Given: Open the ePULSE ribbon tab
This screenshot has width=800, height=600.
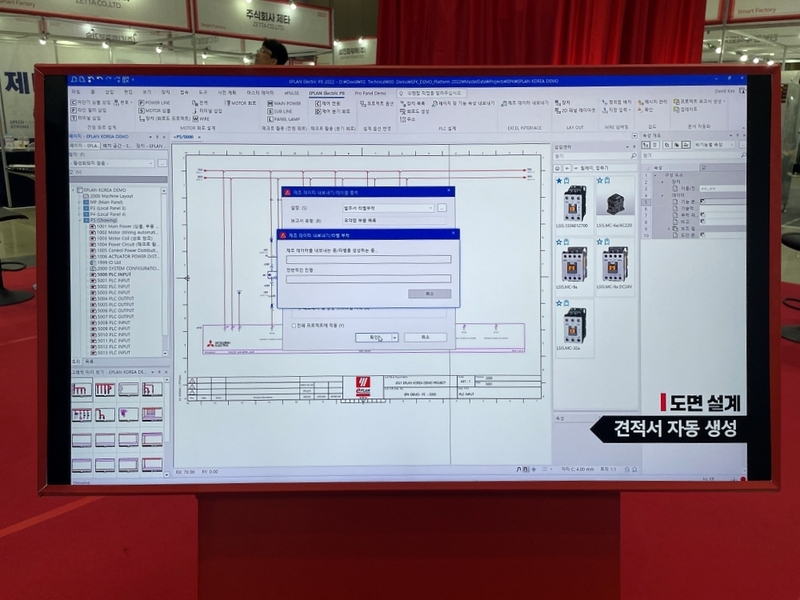Looking at the screenshot, I should tap(291, 91).
